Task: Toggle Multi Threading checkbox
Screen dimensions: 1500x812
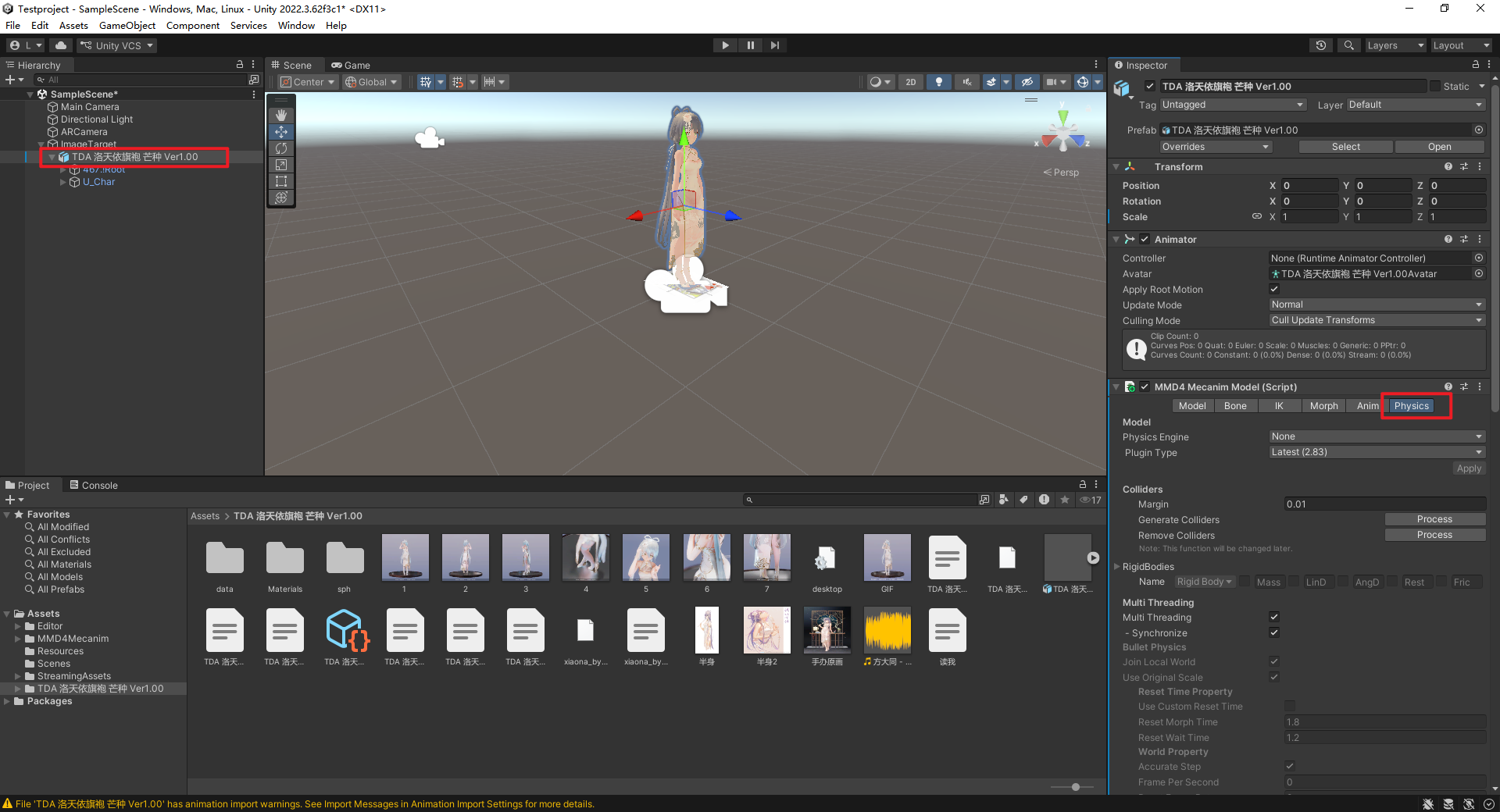Action: [x=1274, y=617]
